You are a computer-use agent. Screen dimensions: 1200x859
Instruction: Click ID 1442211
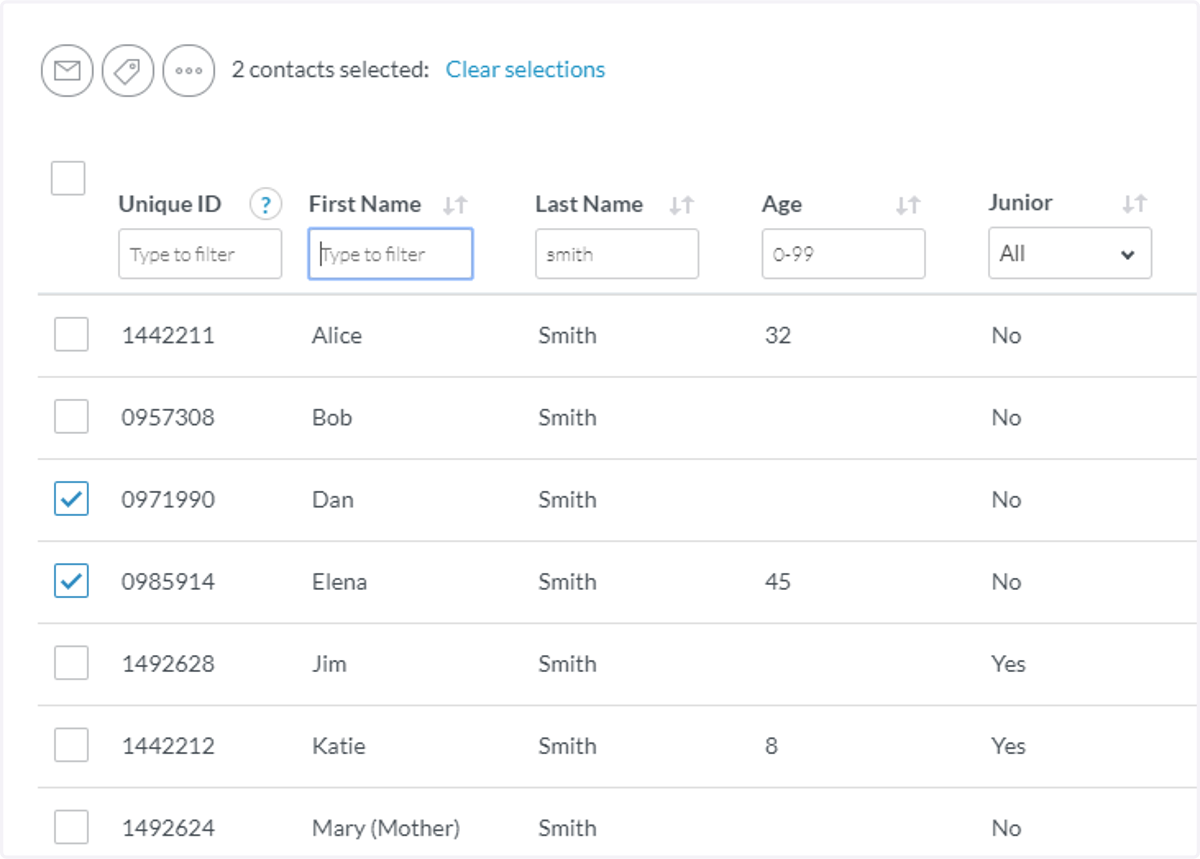coord(168,335)
